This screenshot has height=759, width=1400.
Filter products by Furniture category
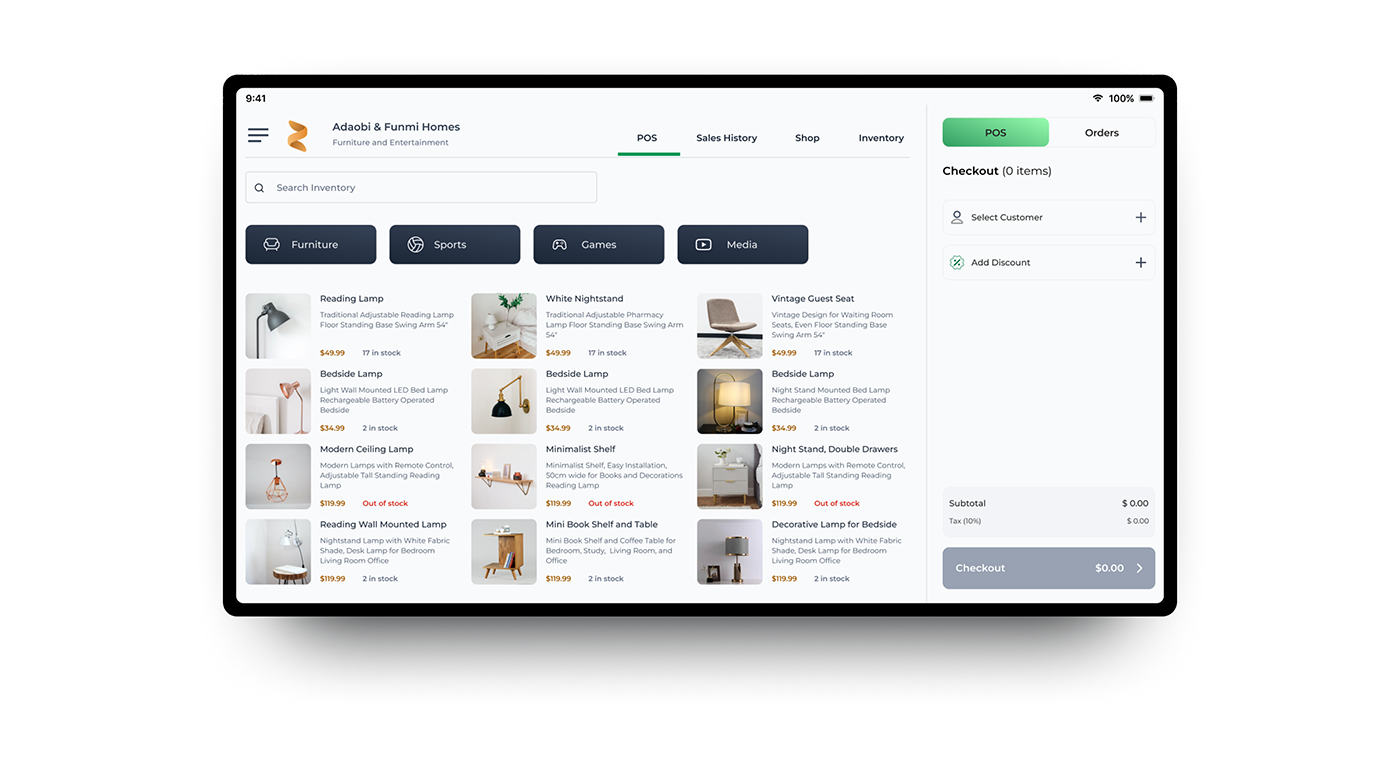tap(311, 245)
